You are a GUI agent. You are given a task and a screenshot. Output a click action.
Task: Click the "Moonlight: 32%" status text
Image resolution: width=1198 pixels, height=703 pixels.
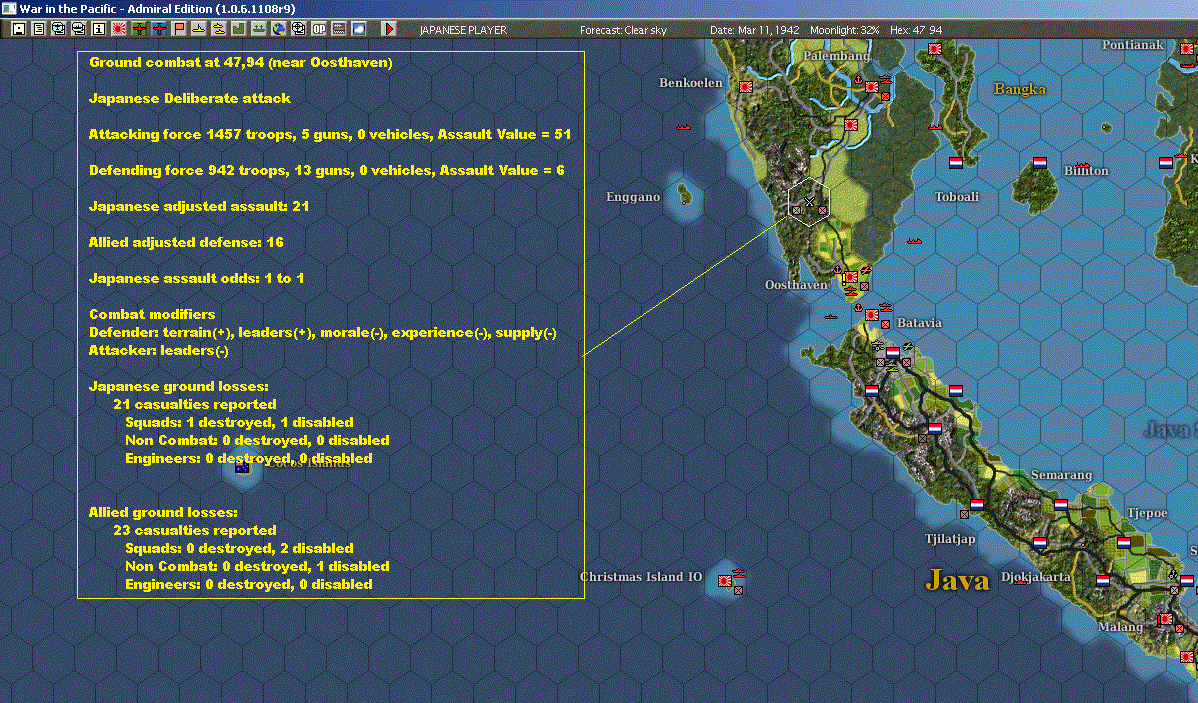845,30
